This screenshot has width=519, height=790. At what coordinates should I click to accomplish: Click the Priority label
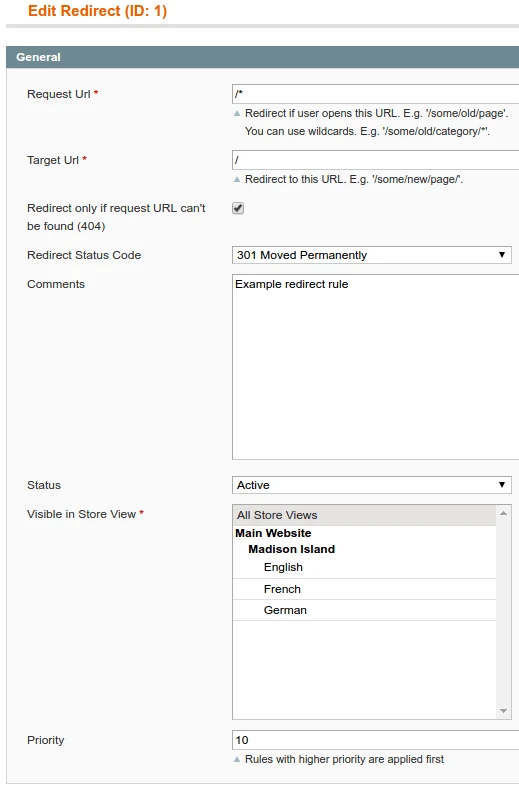[x=45, y=740]
